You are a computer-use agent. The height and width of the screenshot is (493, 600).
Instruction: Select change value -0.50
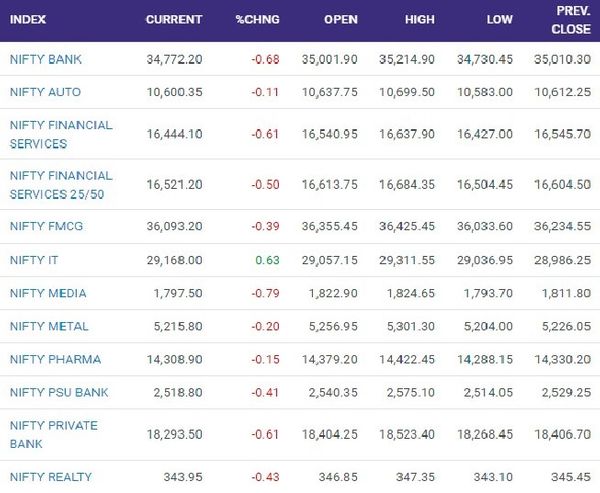pos(265,185)
